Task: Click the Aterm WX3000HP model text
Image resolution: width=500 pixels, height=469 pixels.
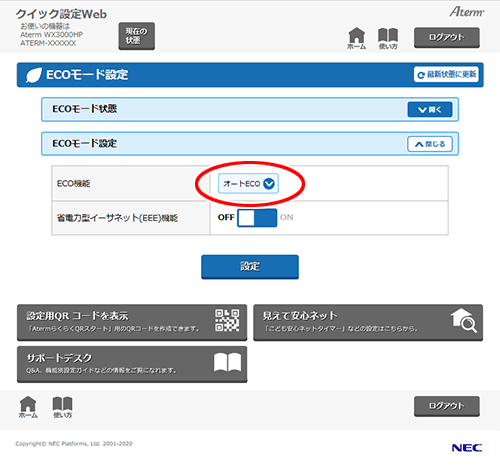Action: coord(51,35)
